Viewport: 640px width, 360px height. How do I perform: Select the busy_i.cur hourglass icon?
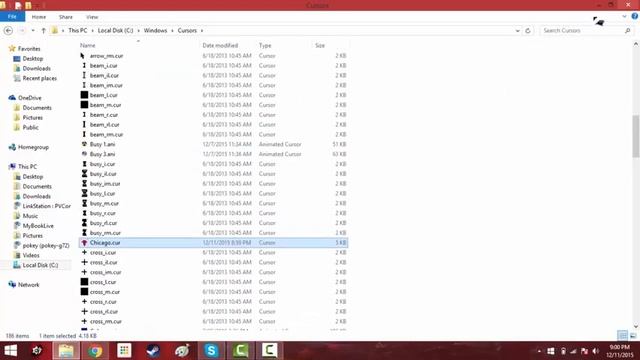84,164
